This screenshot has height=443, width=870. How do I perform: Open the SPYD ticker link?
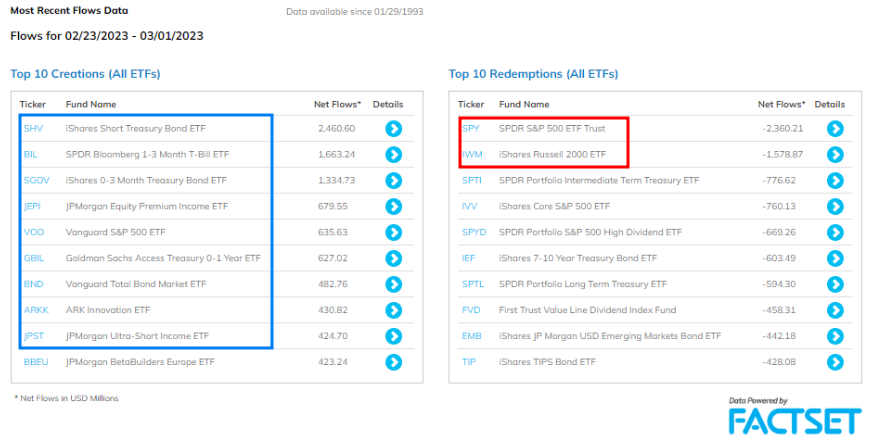pyautogui.click(x=474, y=232)
